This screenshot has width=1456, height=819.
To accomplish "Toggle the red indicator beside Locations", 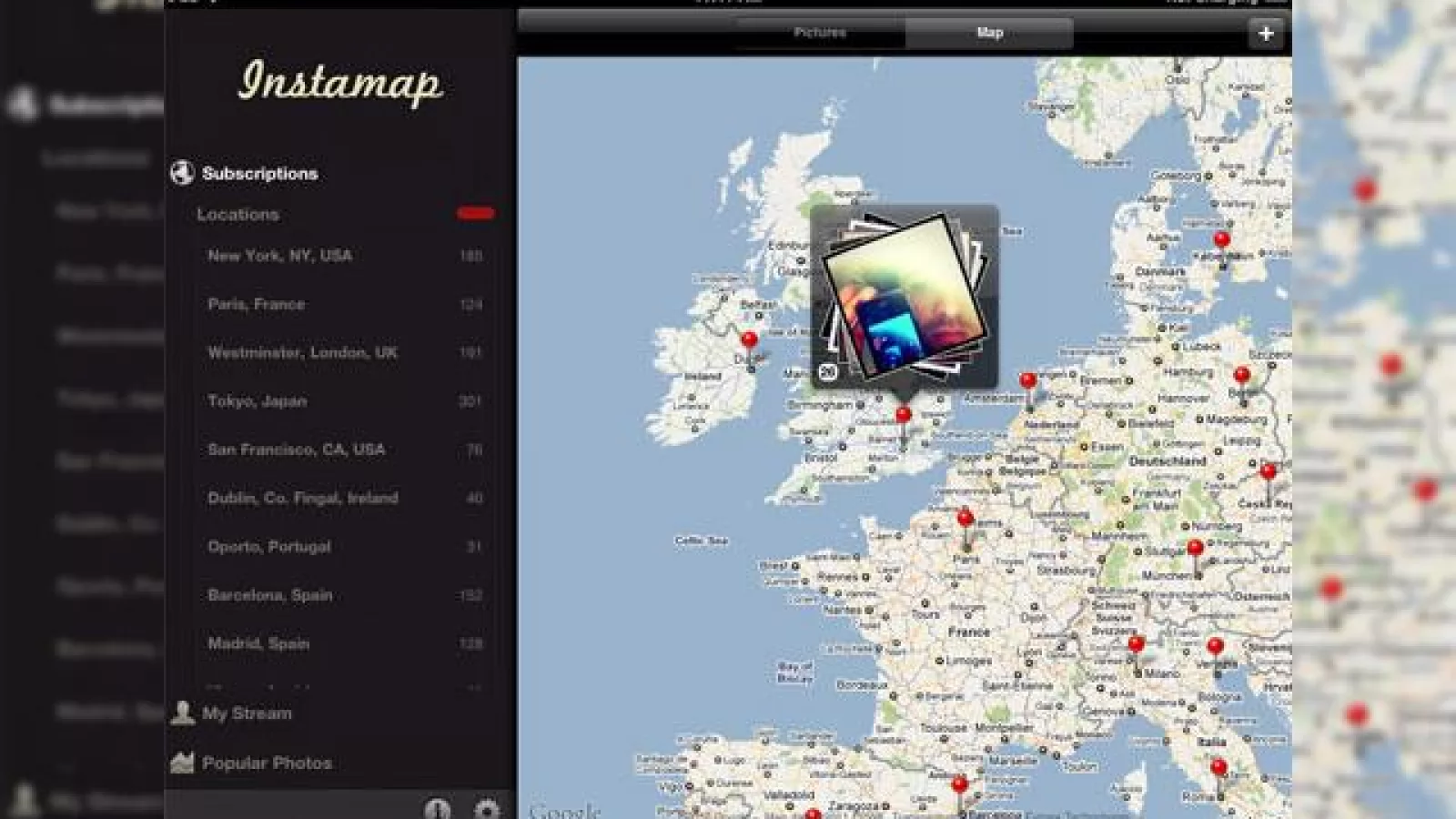I will click(x=477, y=211).
